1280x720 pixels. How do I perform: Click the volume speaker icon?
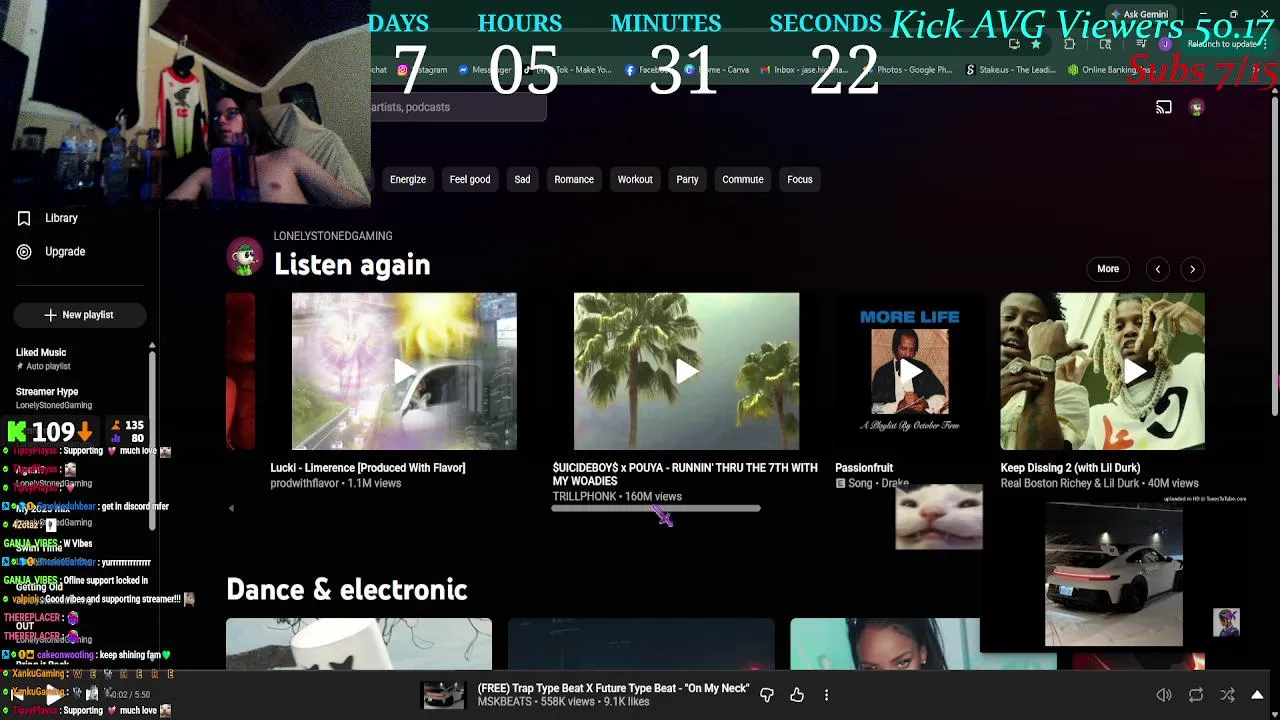click(1164, 695)
